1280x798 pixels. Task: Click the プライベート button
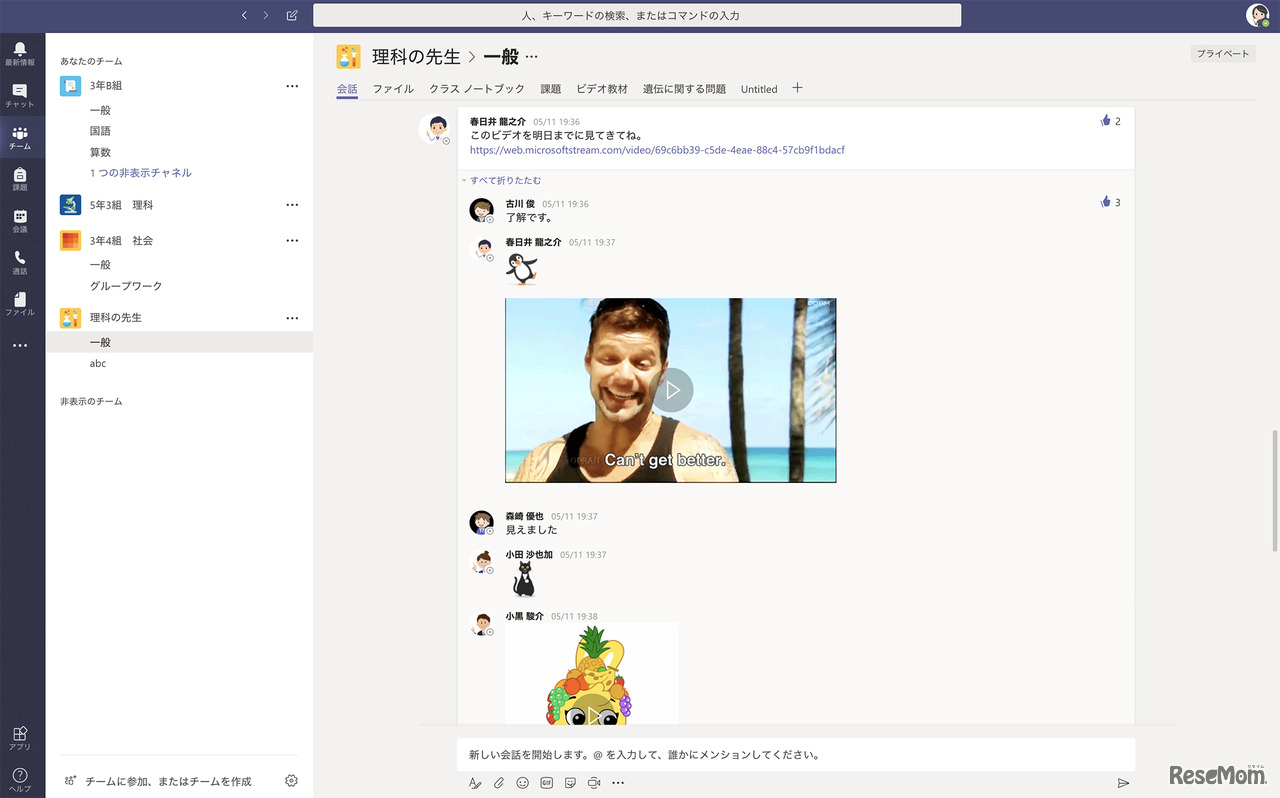click(1222, 53)
